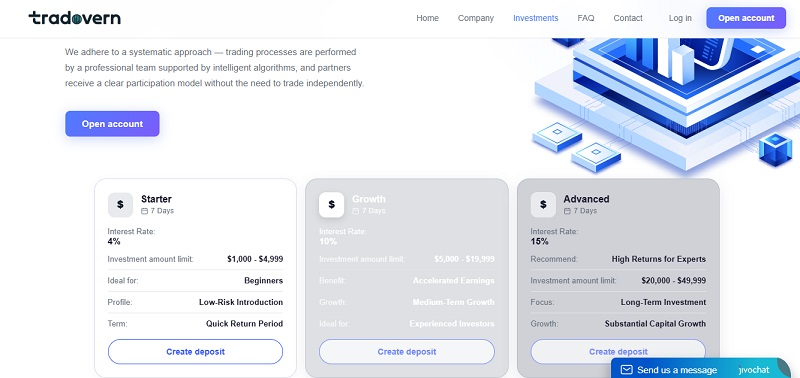Click the $1,000 - $4,999 amount
Image resolution: width=800 pixels, height=378 pixels.
255,259
